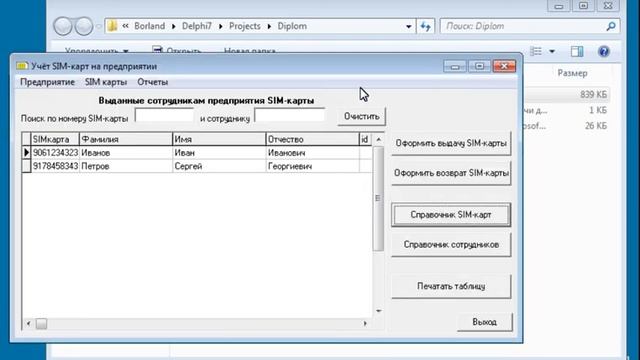
Task: Click Projects in Explorer address path
Action: click(x=244, y=26)
